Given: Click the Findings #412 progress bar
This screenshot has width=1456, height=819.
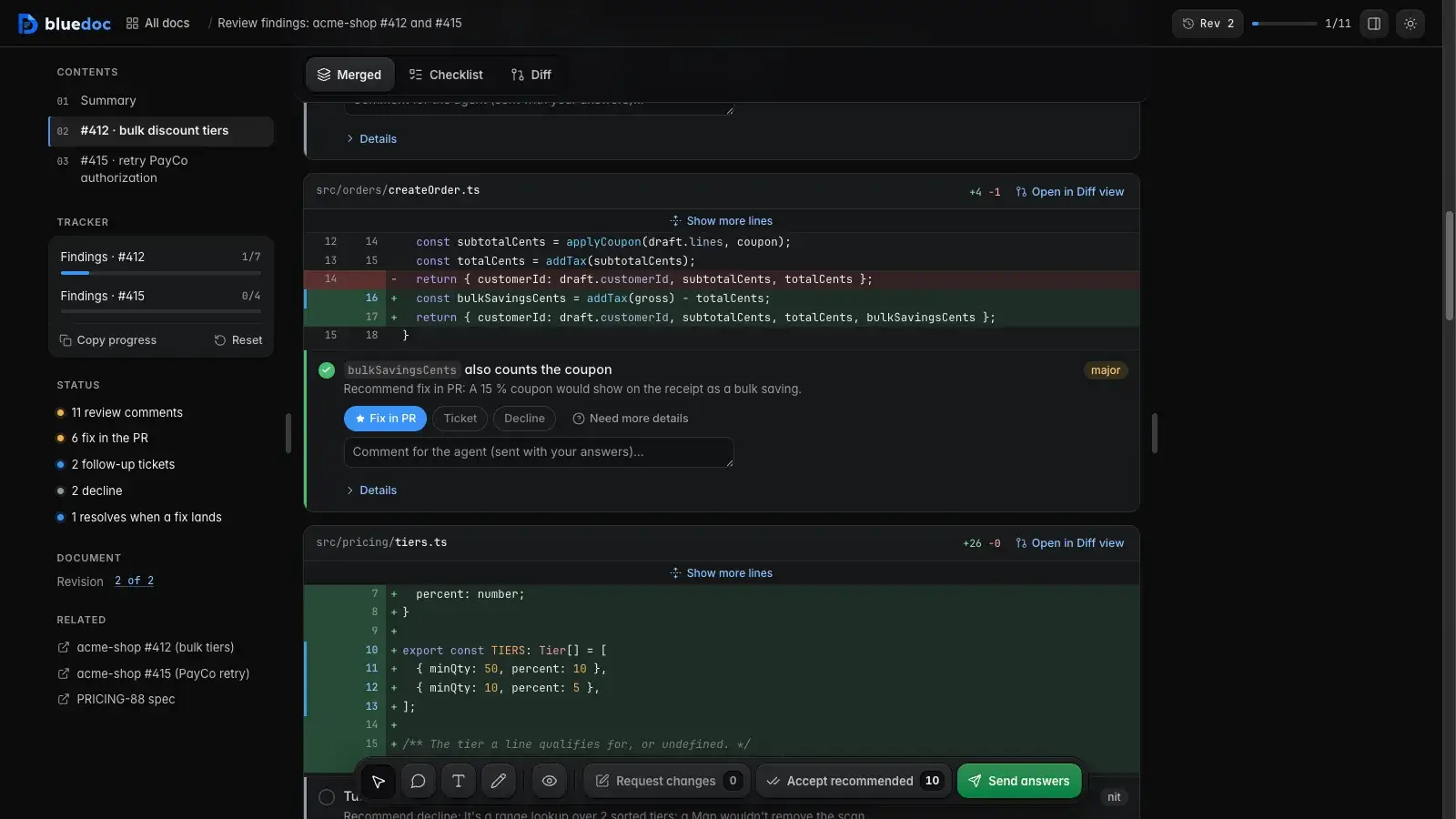Looking at the screenshot, I should (x=160, y=273).
